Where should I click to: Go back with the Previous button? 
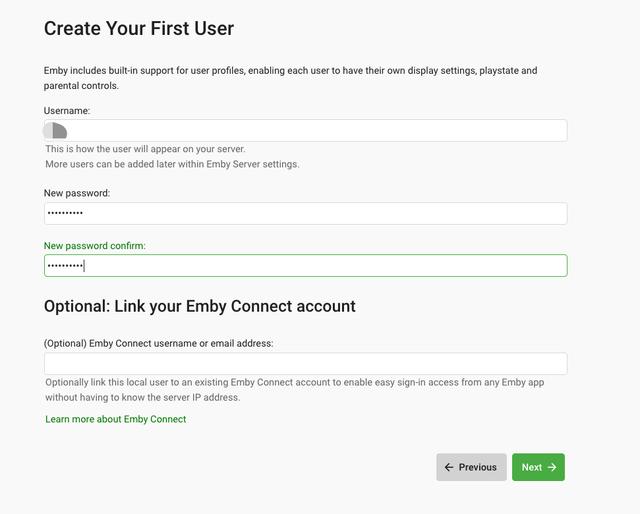471,467
